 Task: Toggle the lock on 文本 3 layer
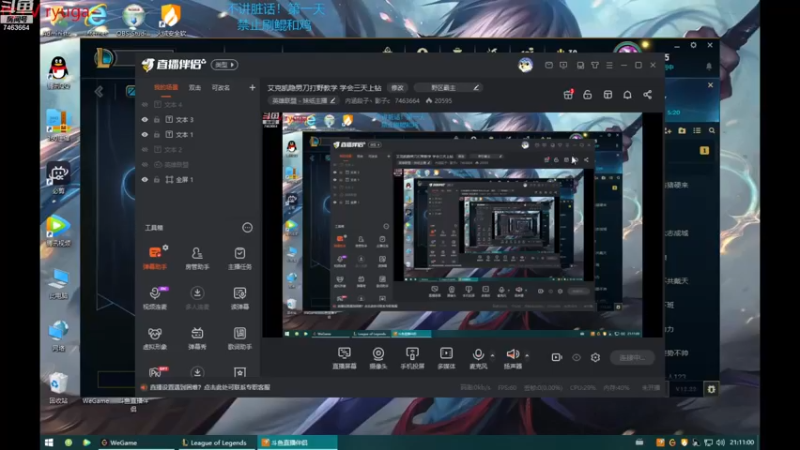[x=157, y=119]
